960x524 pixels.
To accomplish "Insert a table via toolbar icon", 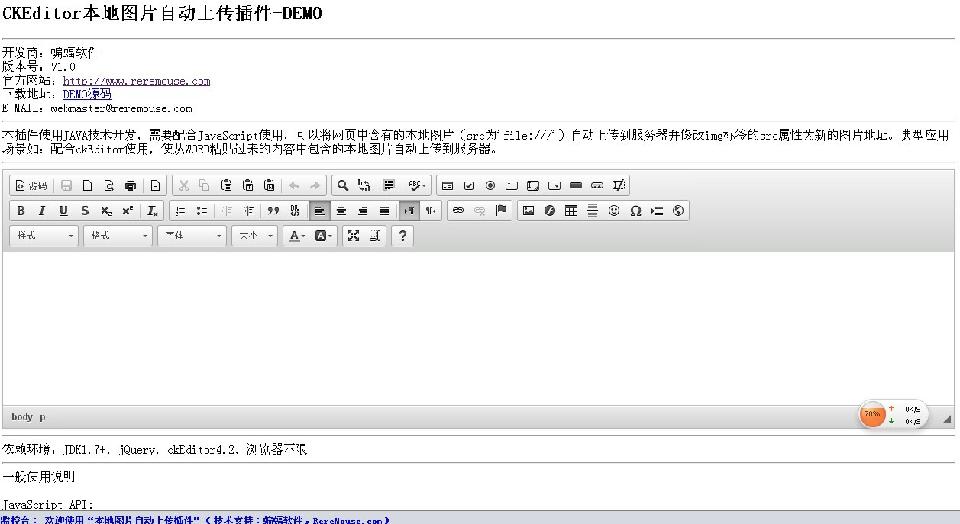I will (571, 211).
